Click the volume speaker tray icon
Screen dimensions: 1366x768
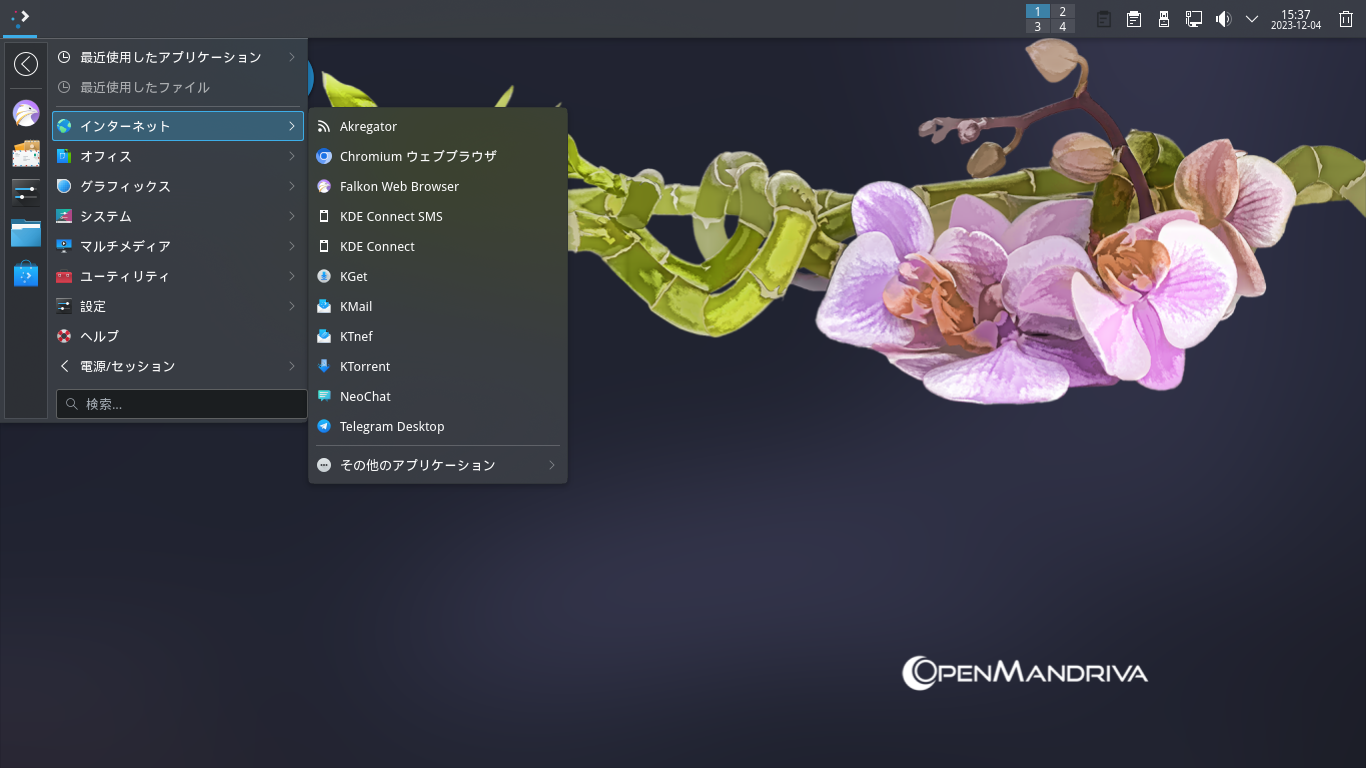pyautogui.click(x=1223, y=19)
